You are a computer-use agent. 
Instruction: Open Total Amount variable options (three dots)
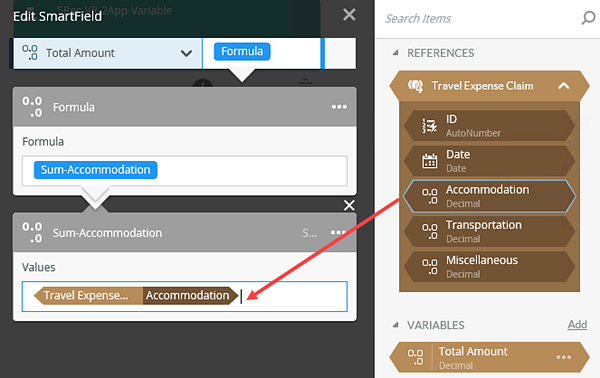pyautogui.click(x=564, y=357)
